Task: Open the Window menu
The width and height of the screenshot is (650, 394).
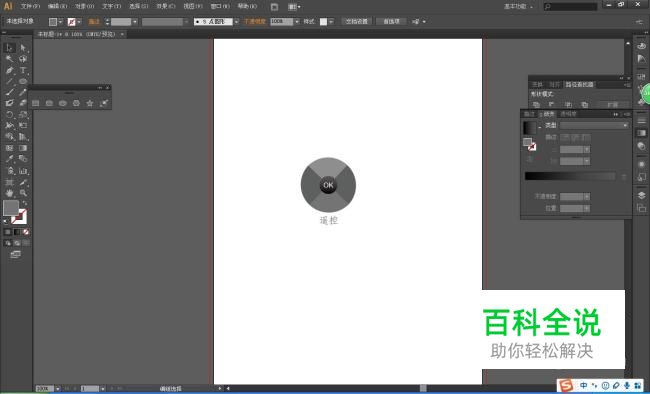Action: 220,6
